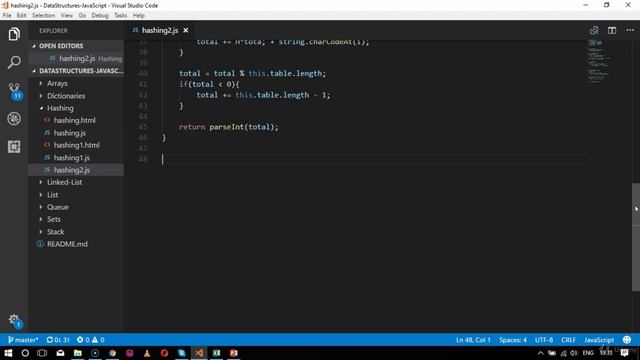Click the code minimap preview
The width and height of the screenshot is (640, 360).
tap(598, 61)
